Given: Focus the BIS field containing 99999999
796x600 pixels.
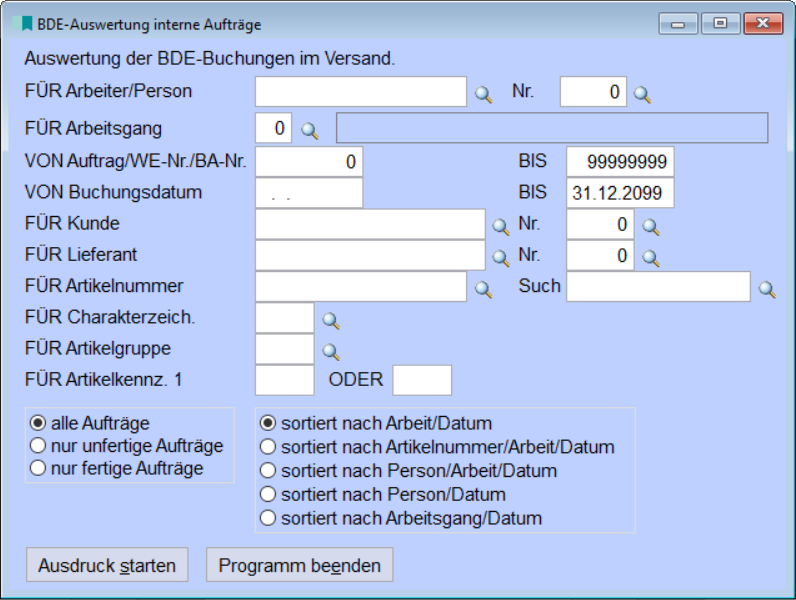Looking at the screenshot, I should point(620,162).
